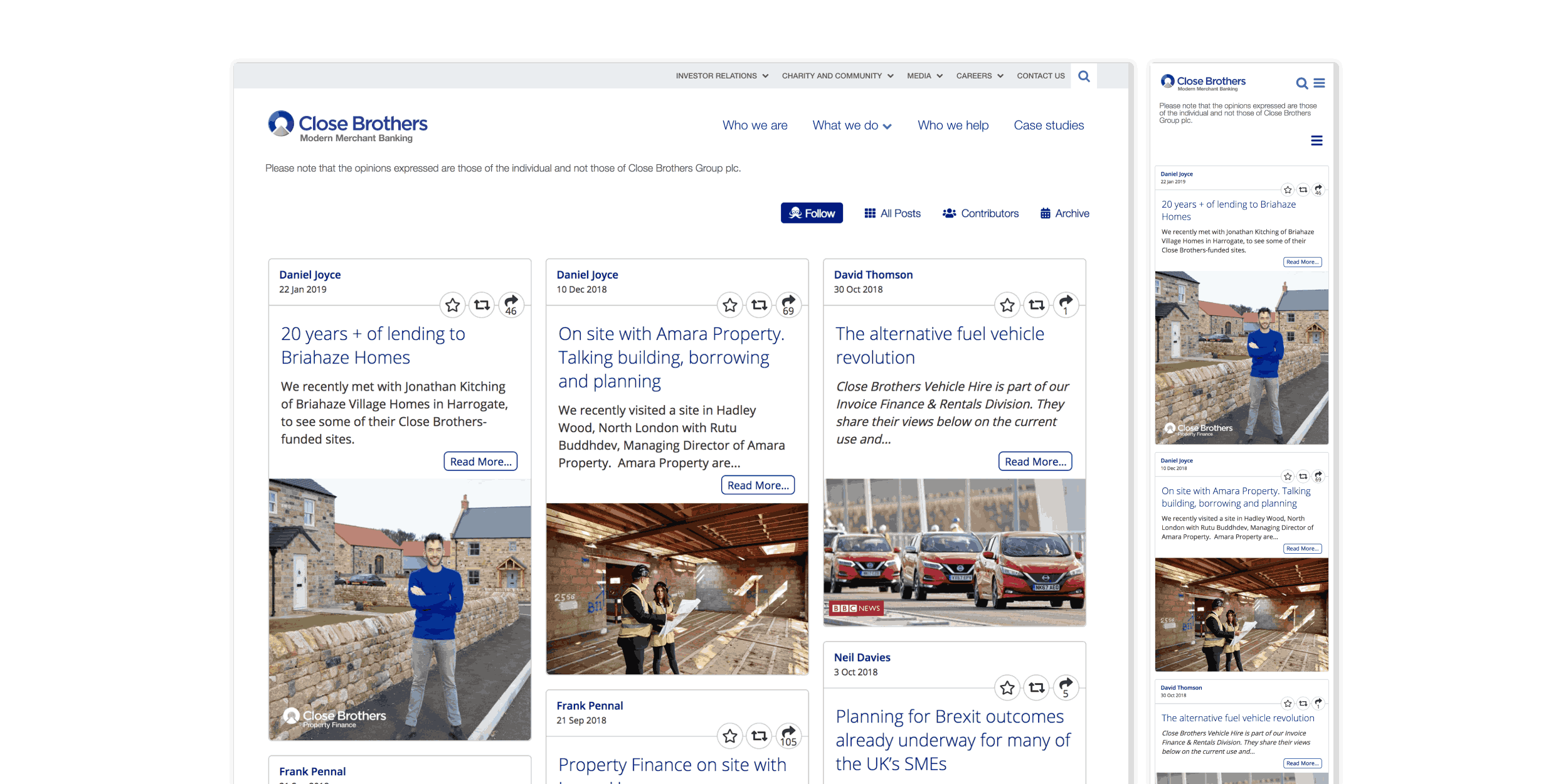
Task: Click author name Frank Pennal above 21 Sep 2018
Action: pos(590,706)
